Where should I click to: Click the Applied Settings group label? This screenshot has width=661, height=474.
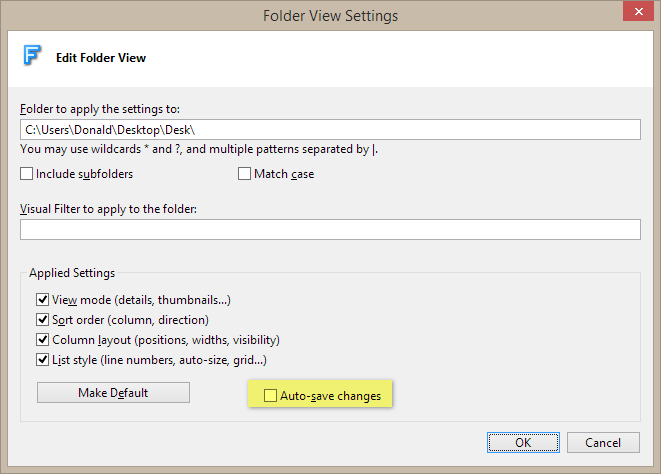point(72,273)
